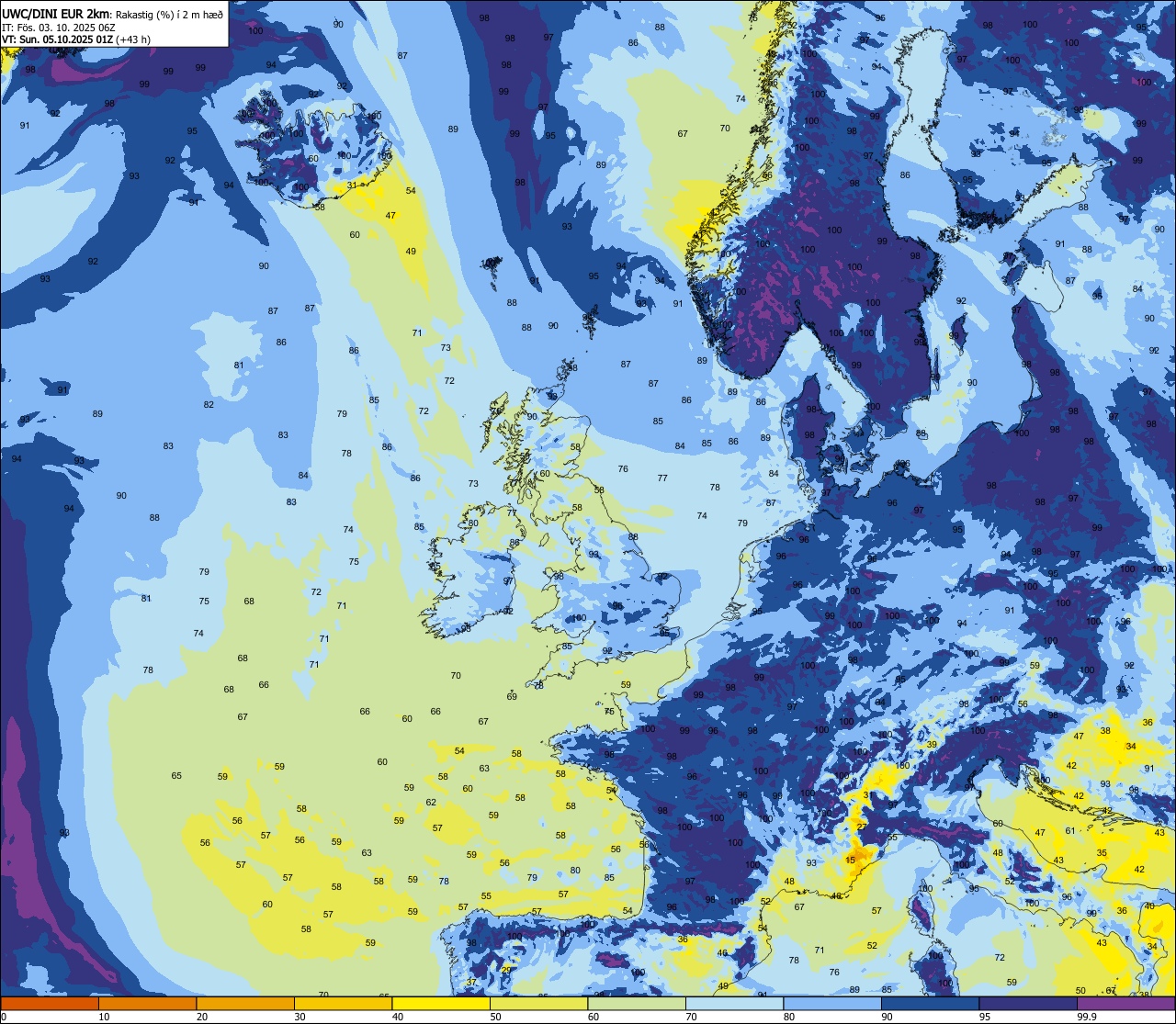Viewport: 1176px width, 1024px height.
Task: Click the dark orange 0–10 legend swatch
Action: (x=50, y=1004)
